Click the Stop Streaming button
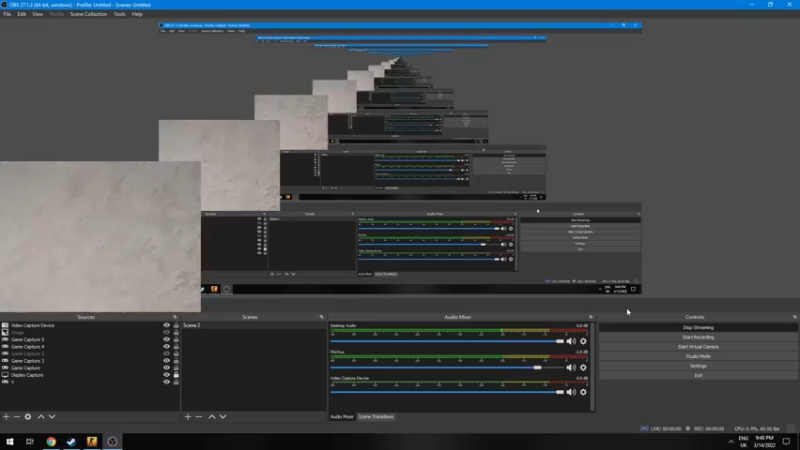Viewport: 800px width, 450px height. (x=698, y=328)
